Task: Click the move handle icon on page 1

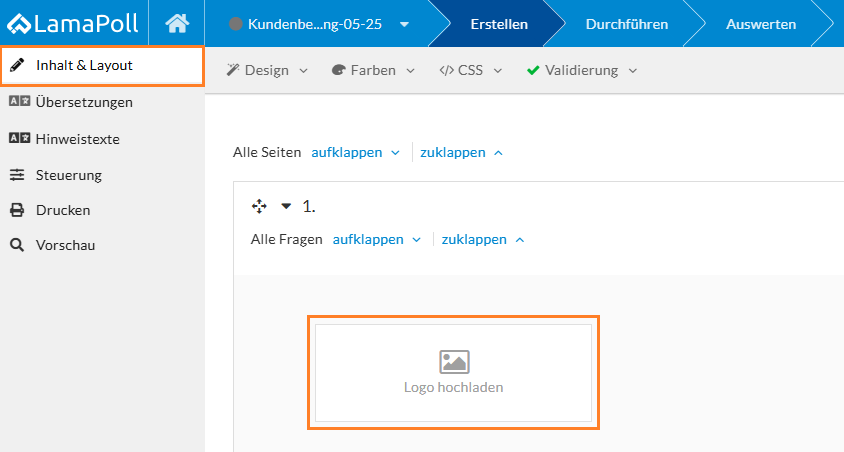Action: (x=259, y=206)
